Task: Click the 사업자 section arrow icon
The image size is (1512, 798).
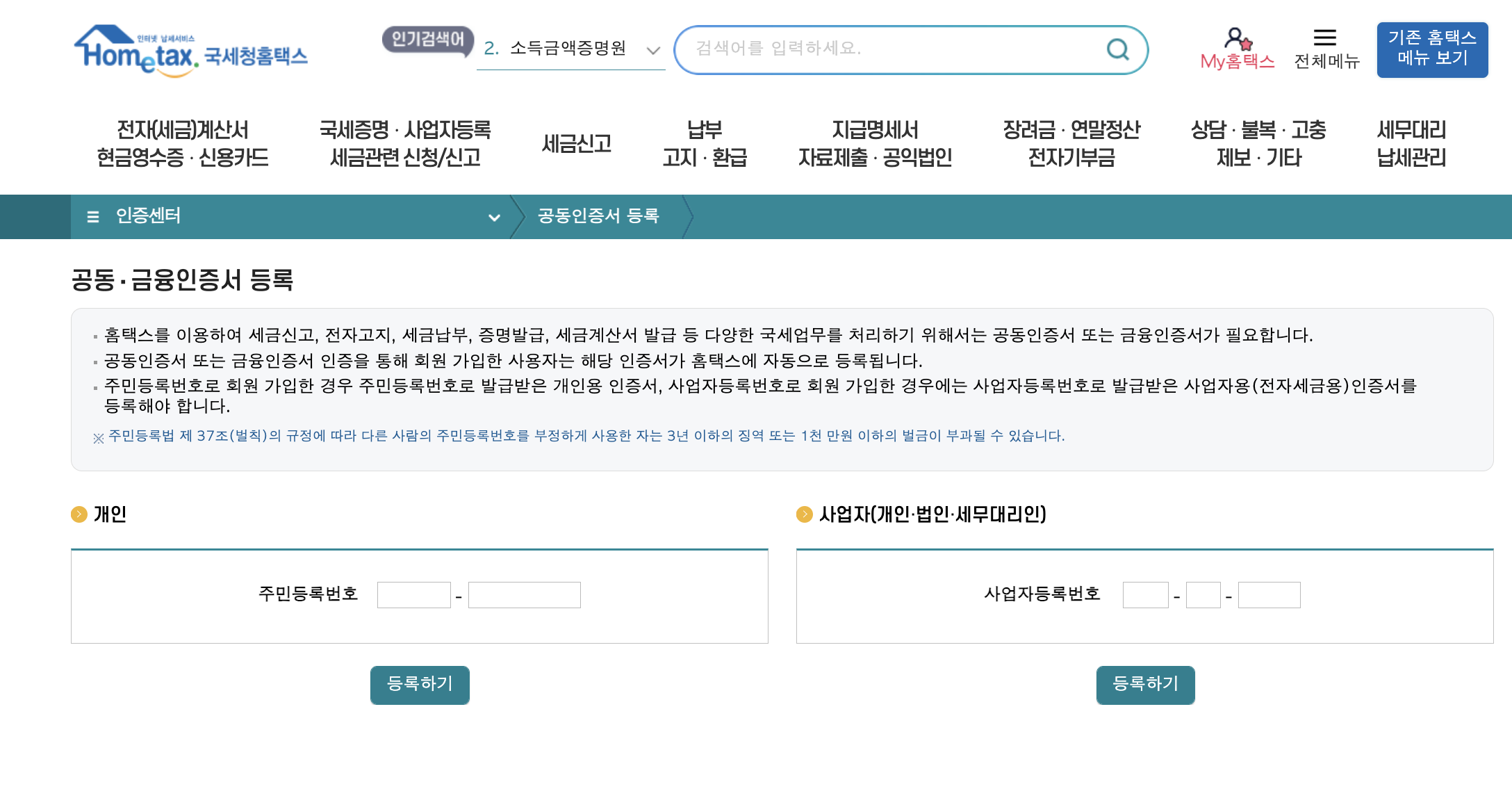Action: 804,514
